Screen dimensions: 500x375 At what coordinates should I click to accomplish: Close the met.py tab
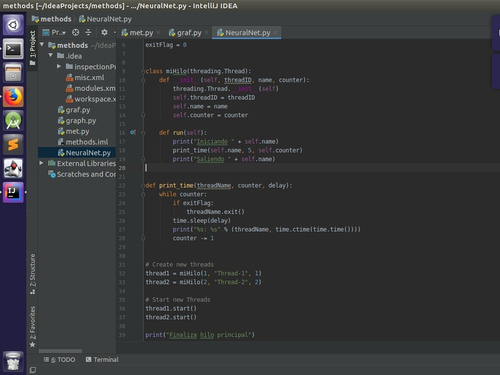coord(158,33)
